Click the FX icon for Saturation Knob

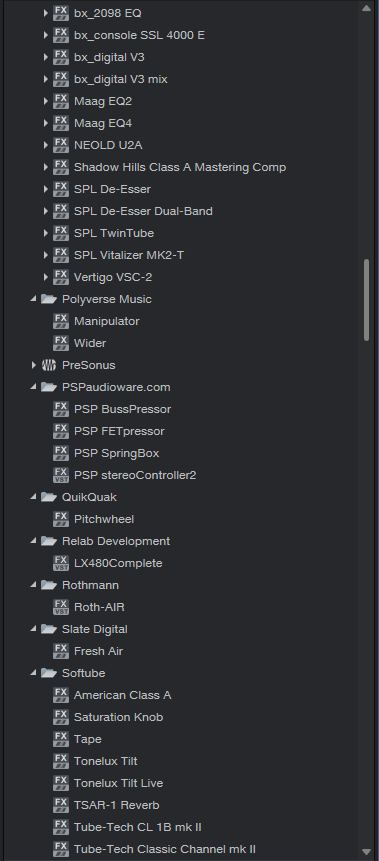pyautogui.click(x=61, y=716)
